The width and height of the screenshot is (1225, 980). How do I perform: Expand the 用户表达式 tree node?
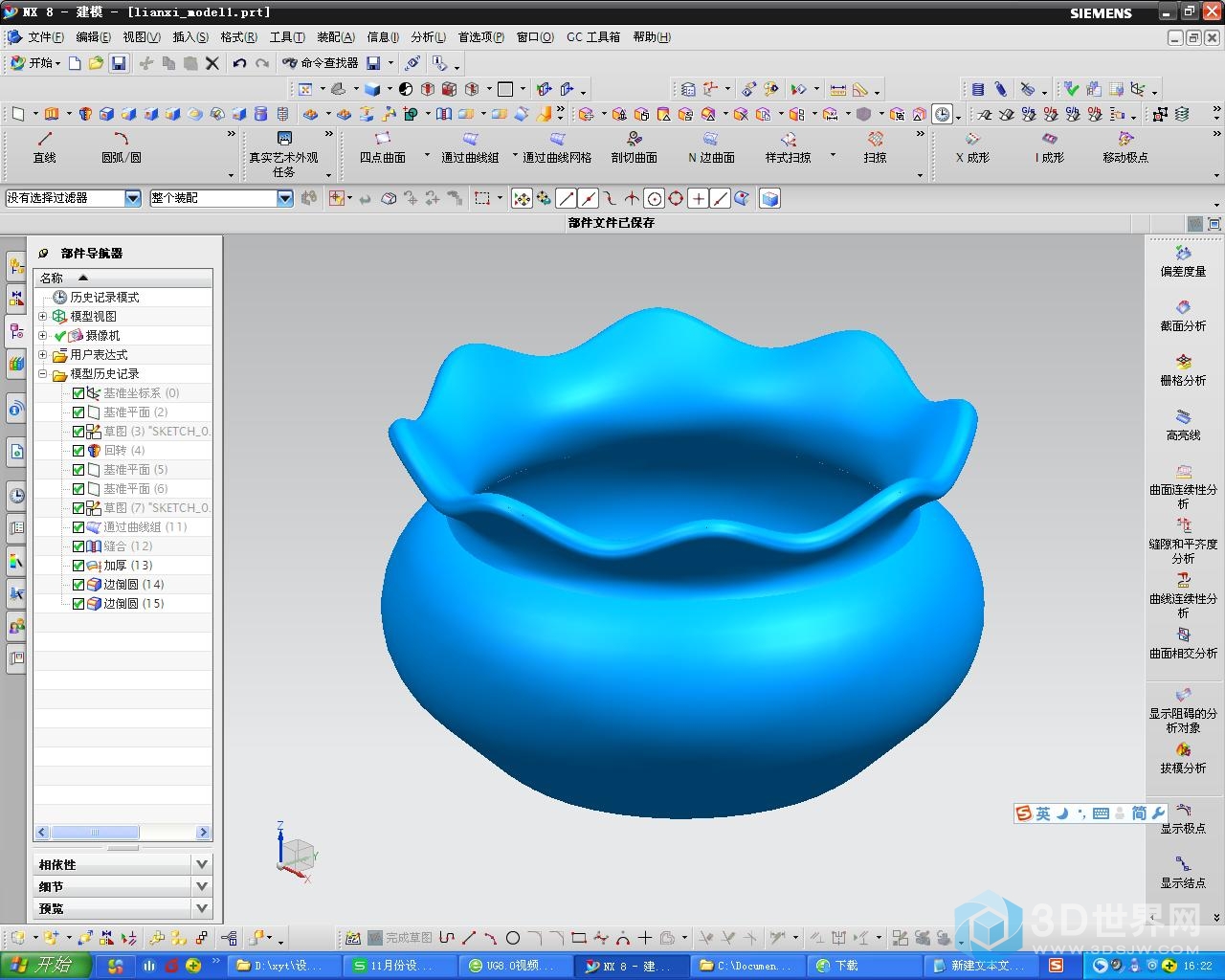pyautogui.click(x=42, y=354)
